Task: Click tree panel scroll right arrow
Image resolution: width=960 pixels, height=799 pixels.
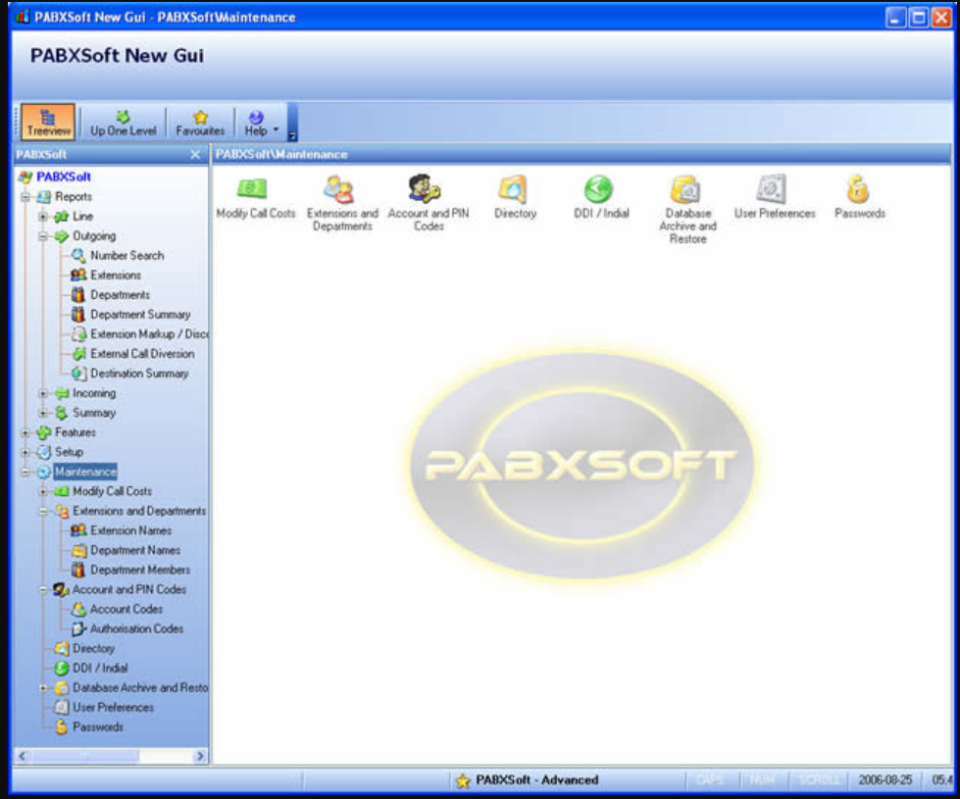Action: (x=200, y=756)
